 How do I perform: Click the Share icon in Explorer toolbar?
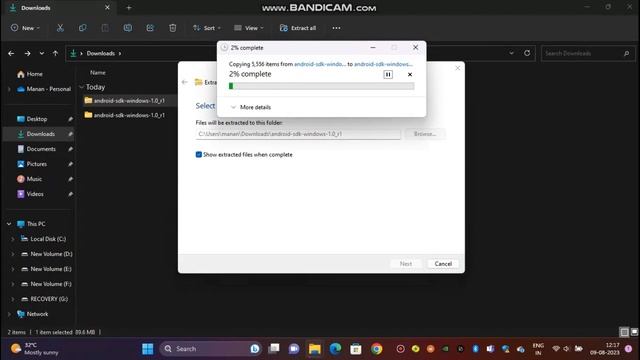150,28
